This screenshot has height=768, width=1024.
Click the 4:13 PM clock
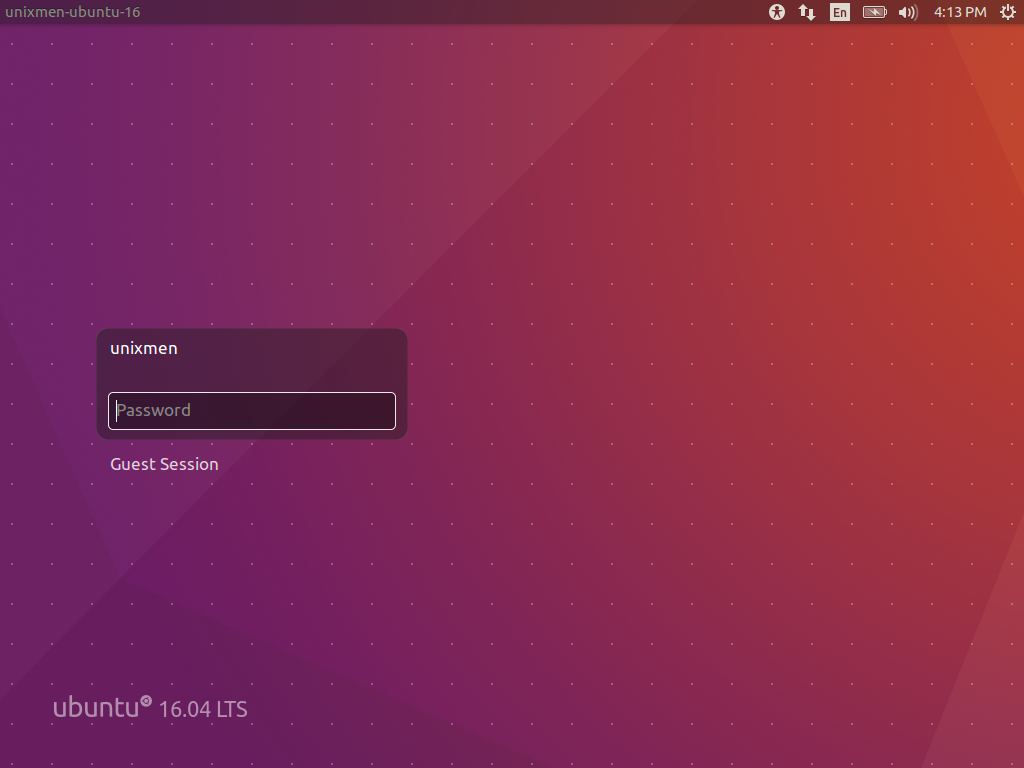pyautogui.click(x=960, y=12)
